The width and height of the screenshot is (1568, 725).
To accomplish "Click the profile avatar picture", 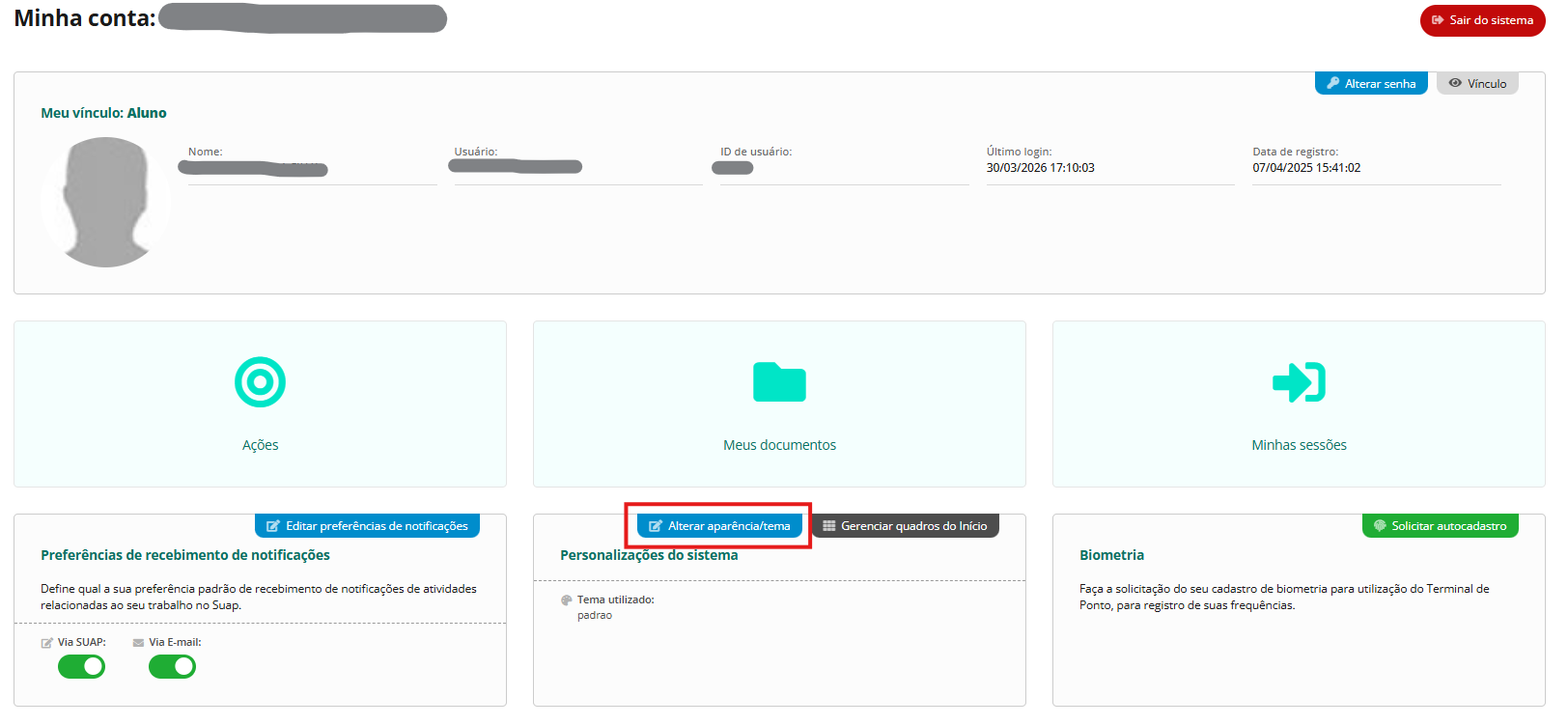I will tap(105, 202).
